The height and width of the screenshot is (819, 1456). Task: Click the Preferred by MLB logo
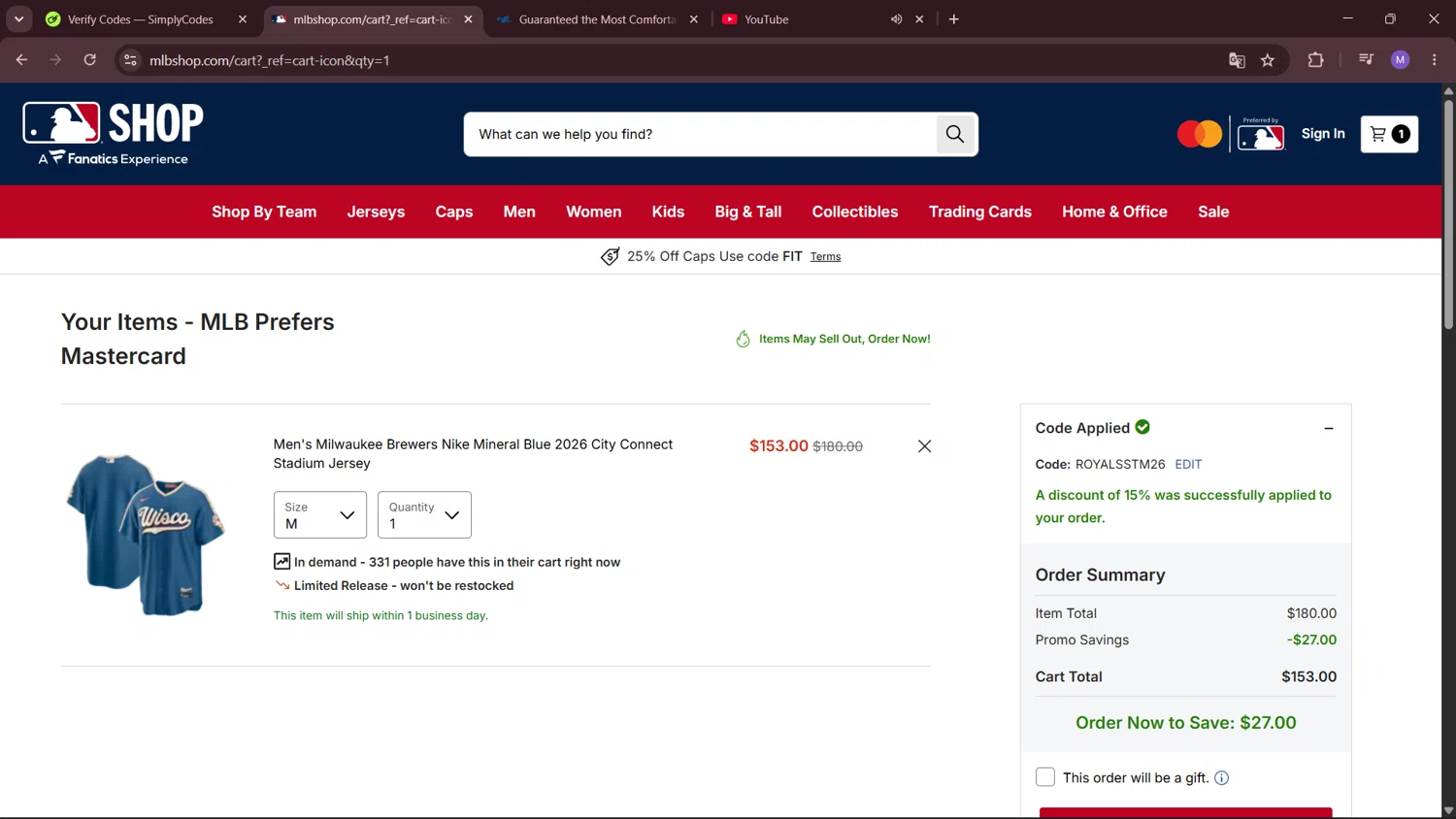click(1261, 135)
